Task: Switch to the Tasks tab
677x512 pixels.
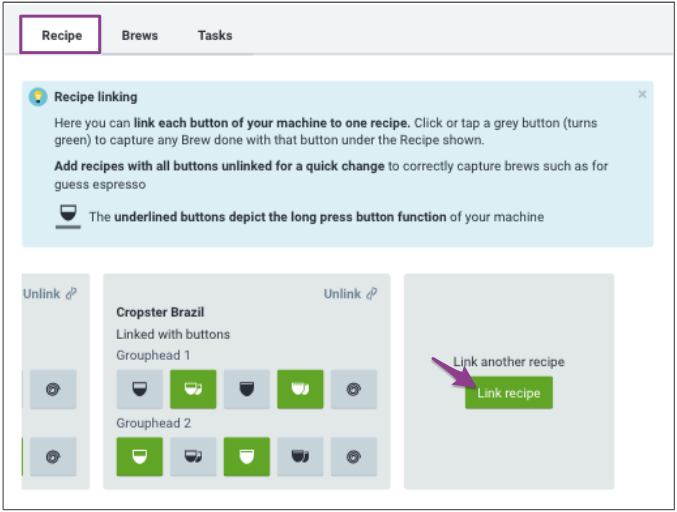Action: (215, 35)
